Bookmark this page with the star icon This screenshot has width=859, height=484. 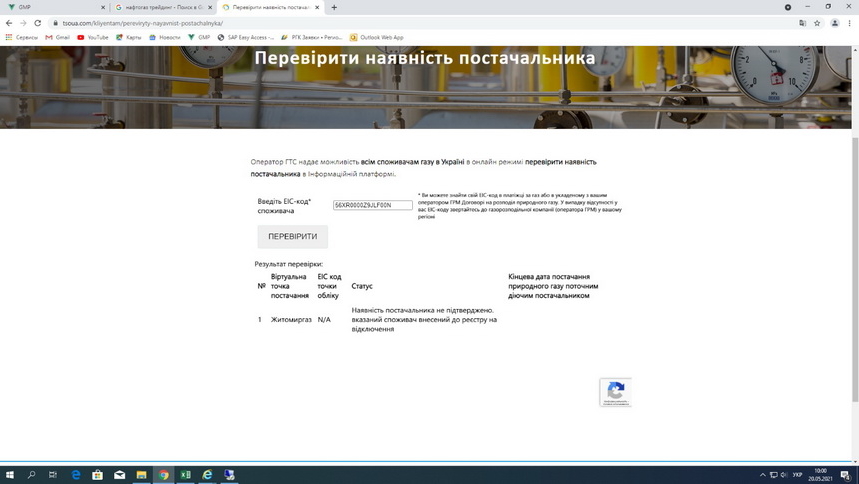pos(818,23)
